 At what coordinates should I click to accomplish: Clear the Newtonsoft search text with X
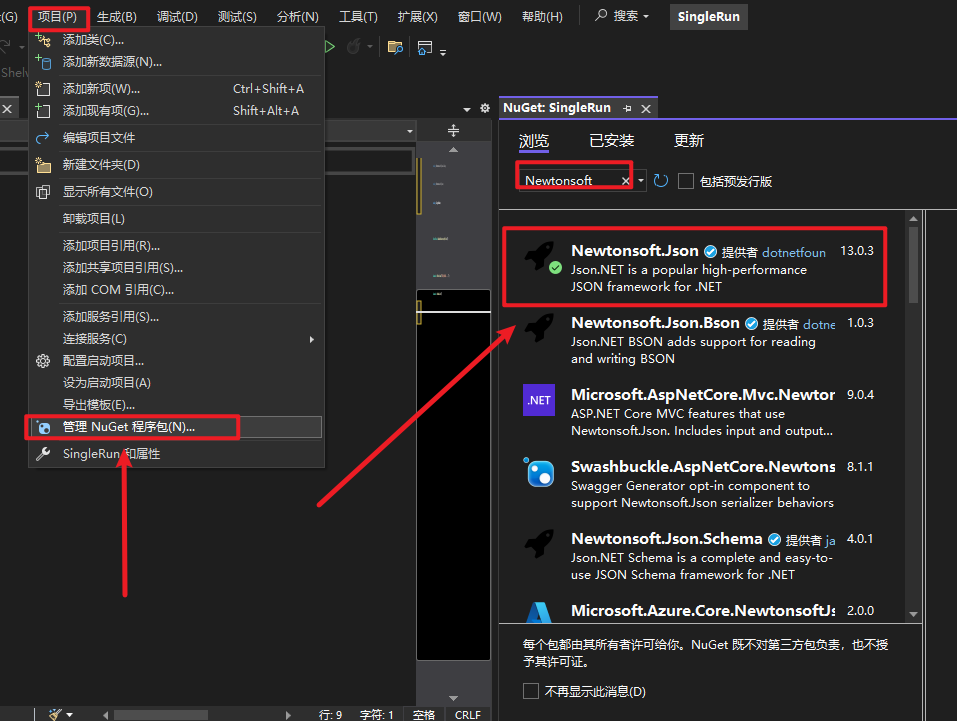626,181
